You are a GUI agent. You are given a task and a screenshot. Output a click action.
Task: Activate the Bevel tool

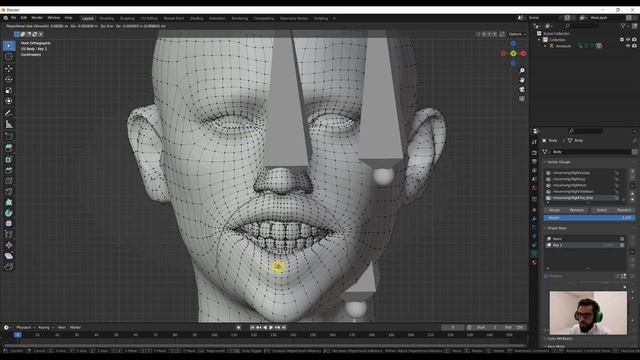pos(9,170)
